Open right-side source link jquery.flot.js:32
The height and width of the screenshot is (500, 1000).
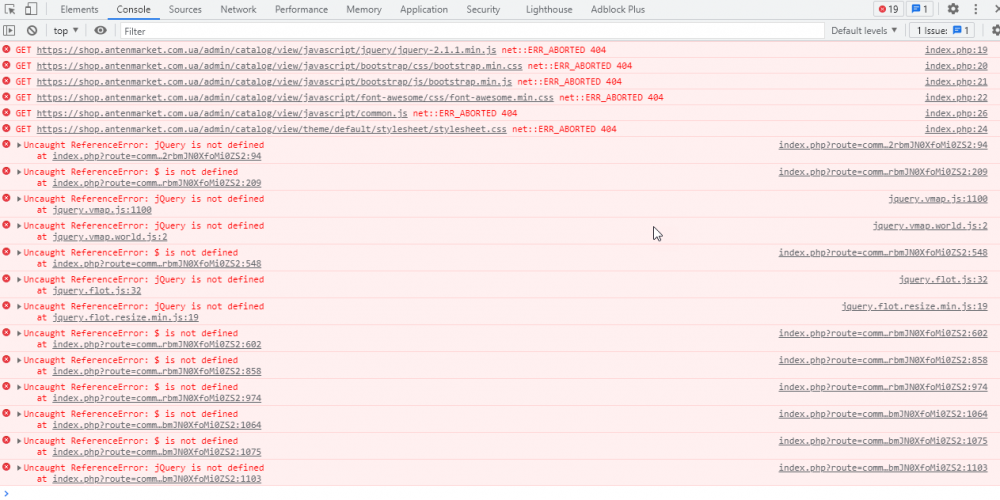click(943, 279)
